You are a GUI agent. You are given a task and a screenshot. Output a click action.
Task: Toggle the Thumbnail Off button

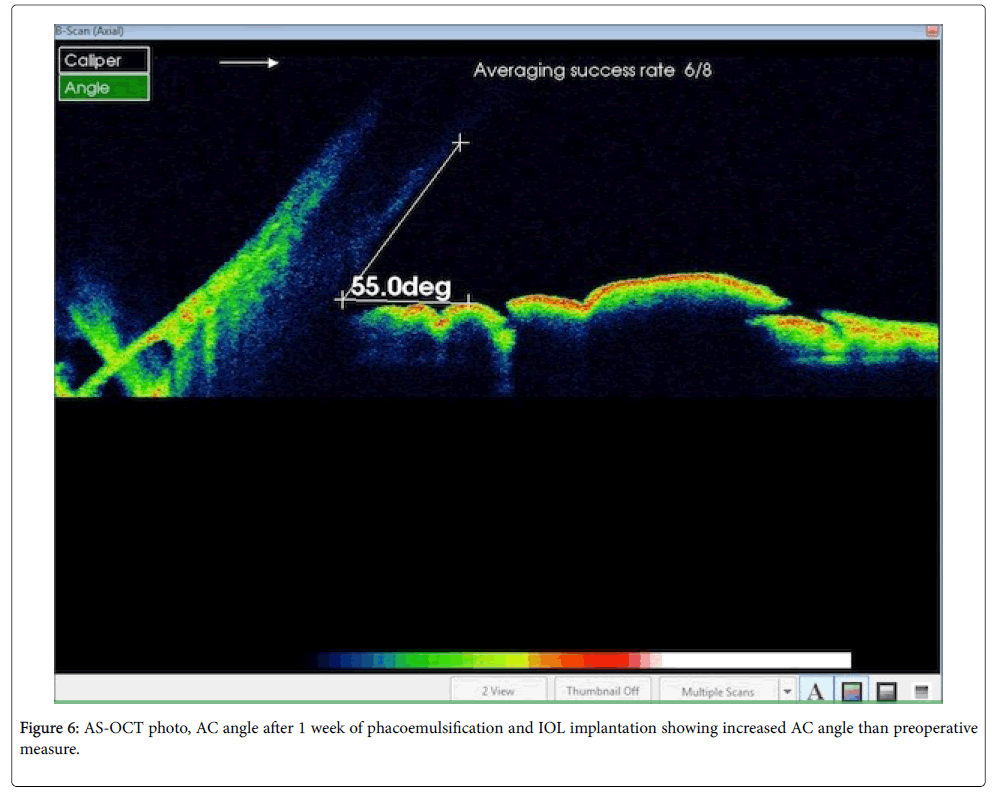tap(603, 691)
